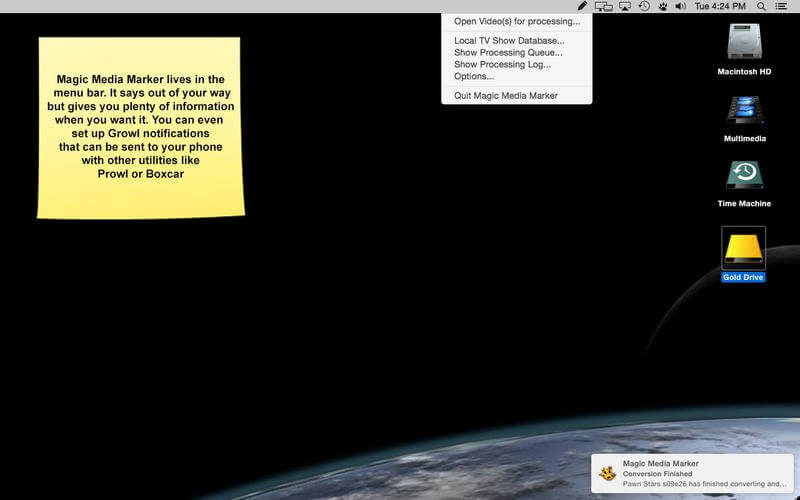Click the Time Machine clock menu bar icon
800x500 pixels.
[x=644, y=6]
